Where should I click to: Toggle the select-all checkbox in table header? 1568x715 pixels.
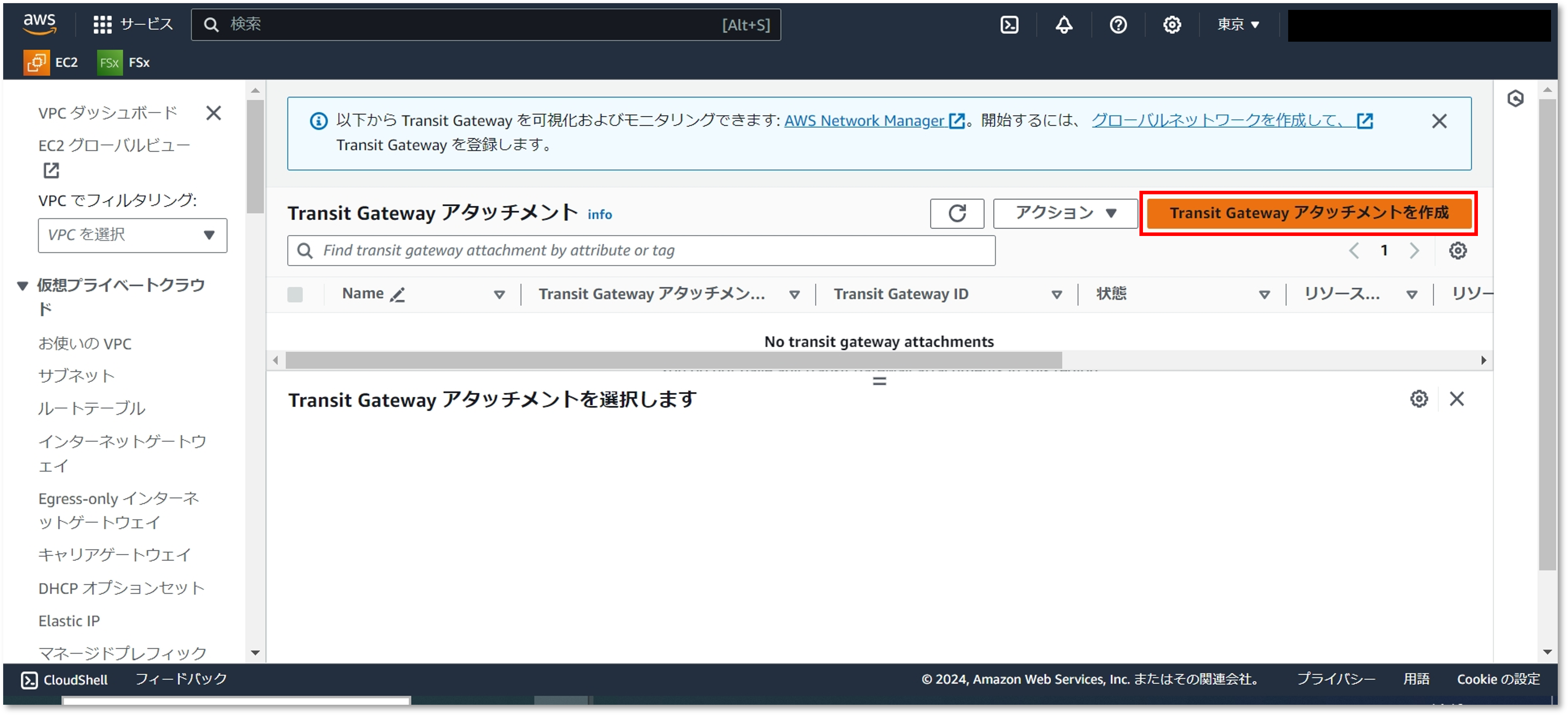[x=295, y=295]
